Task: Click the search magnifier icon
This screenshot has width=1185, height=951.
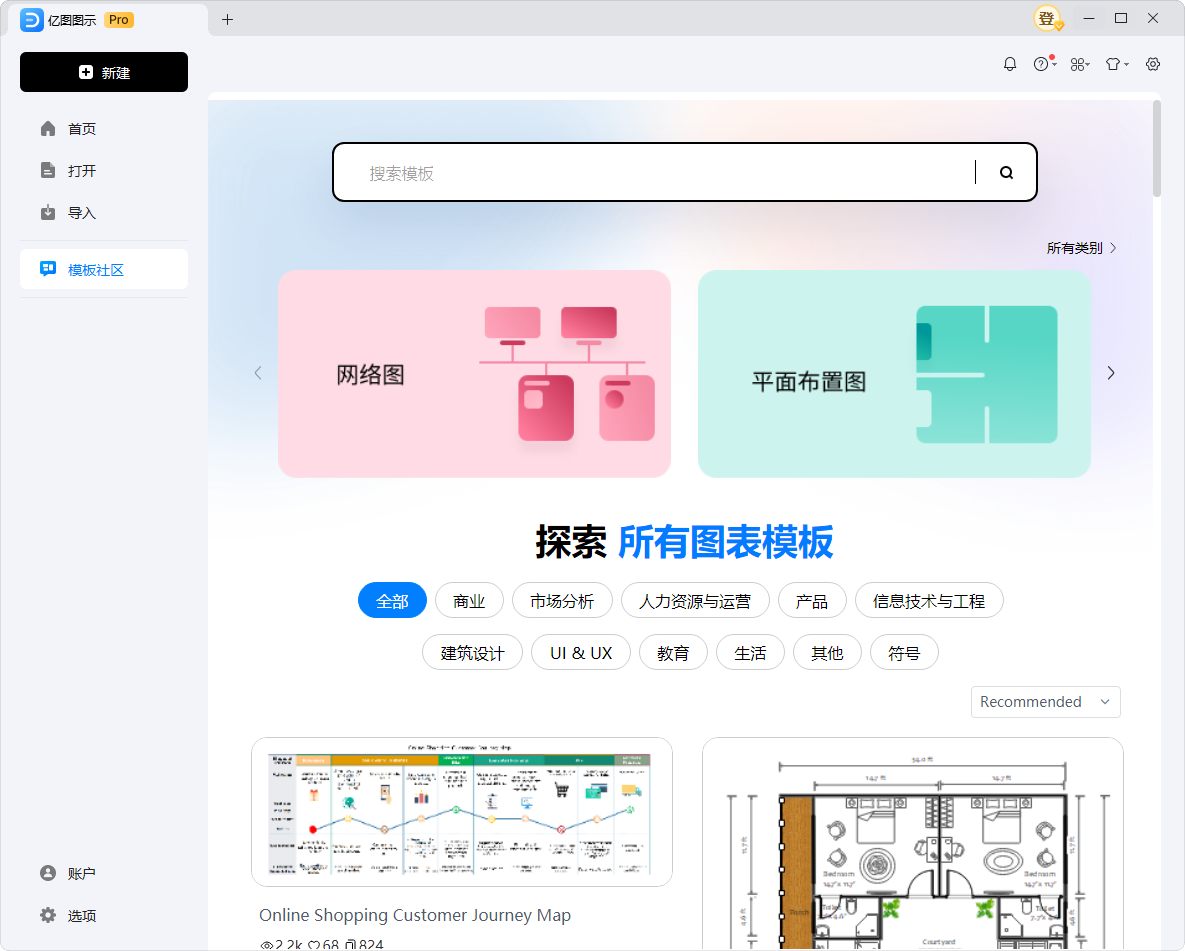Action: click(1006, 172)
